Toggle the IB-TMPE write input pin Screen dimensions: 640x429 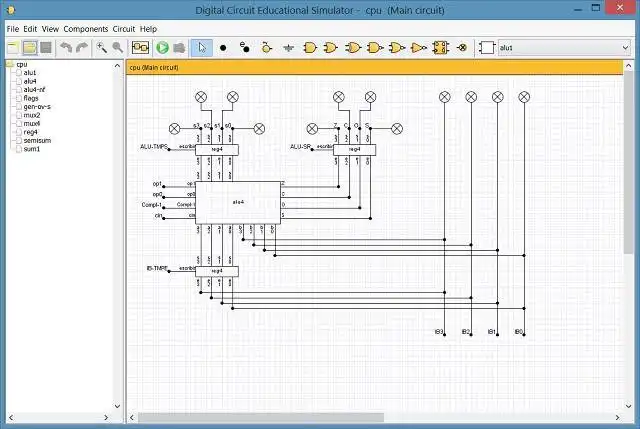(x=169, y=271)
